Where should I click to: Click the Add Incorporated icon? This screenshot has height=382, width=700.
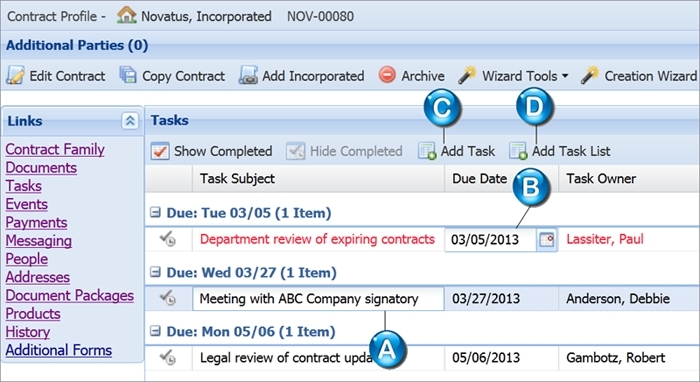tap(248, 75)
